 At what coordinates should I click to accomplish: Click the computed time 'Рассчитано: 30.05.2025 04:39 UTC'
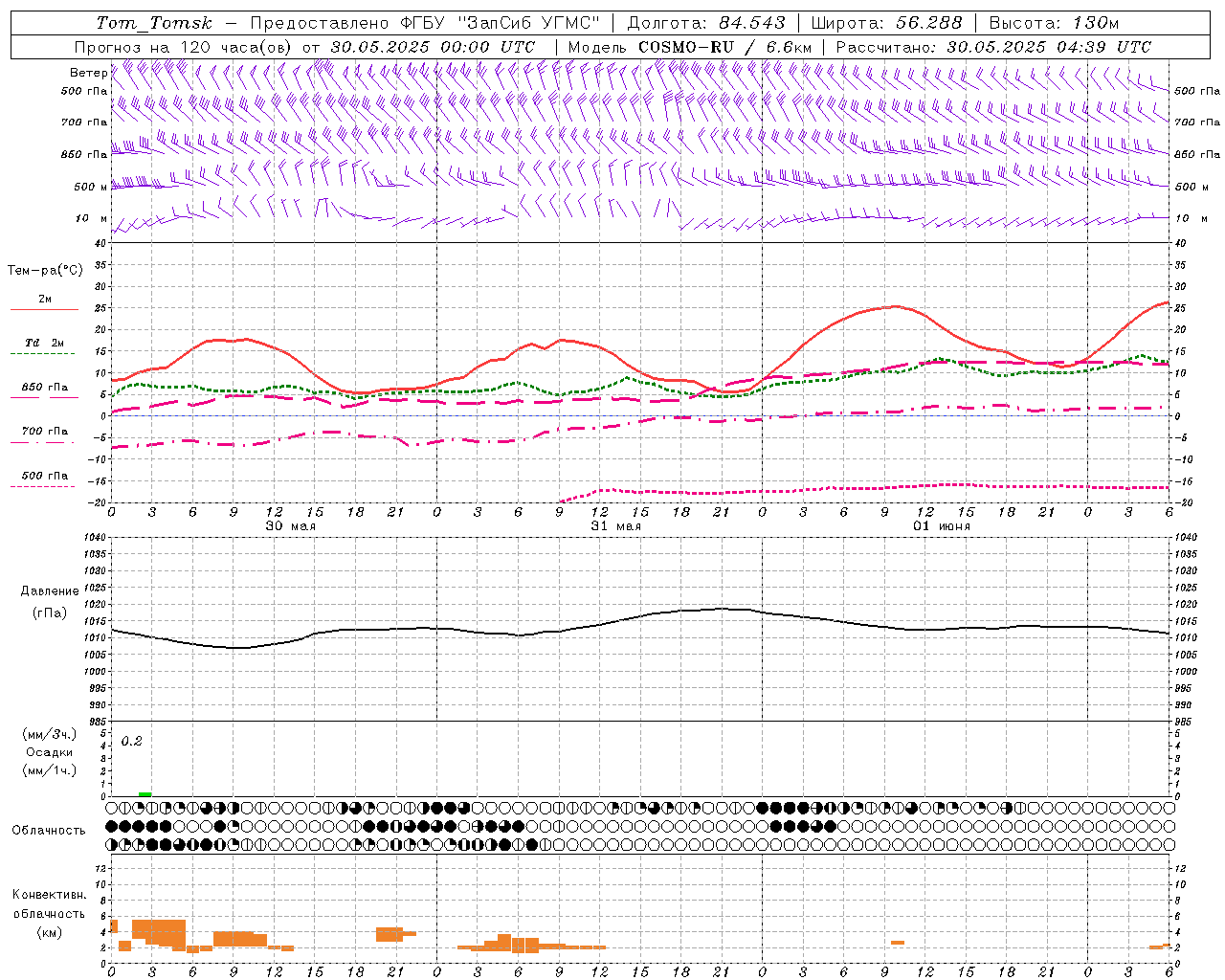993,47
